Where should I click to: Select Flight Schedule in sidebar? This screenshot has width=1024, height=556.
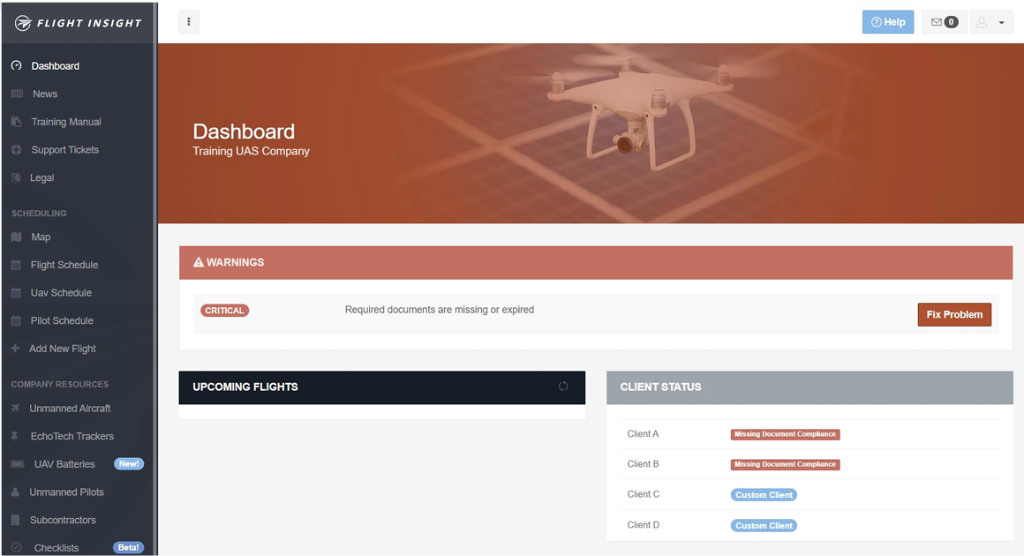click(64, 265)
